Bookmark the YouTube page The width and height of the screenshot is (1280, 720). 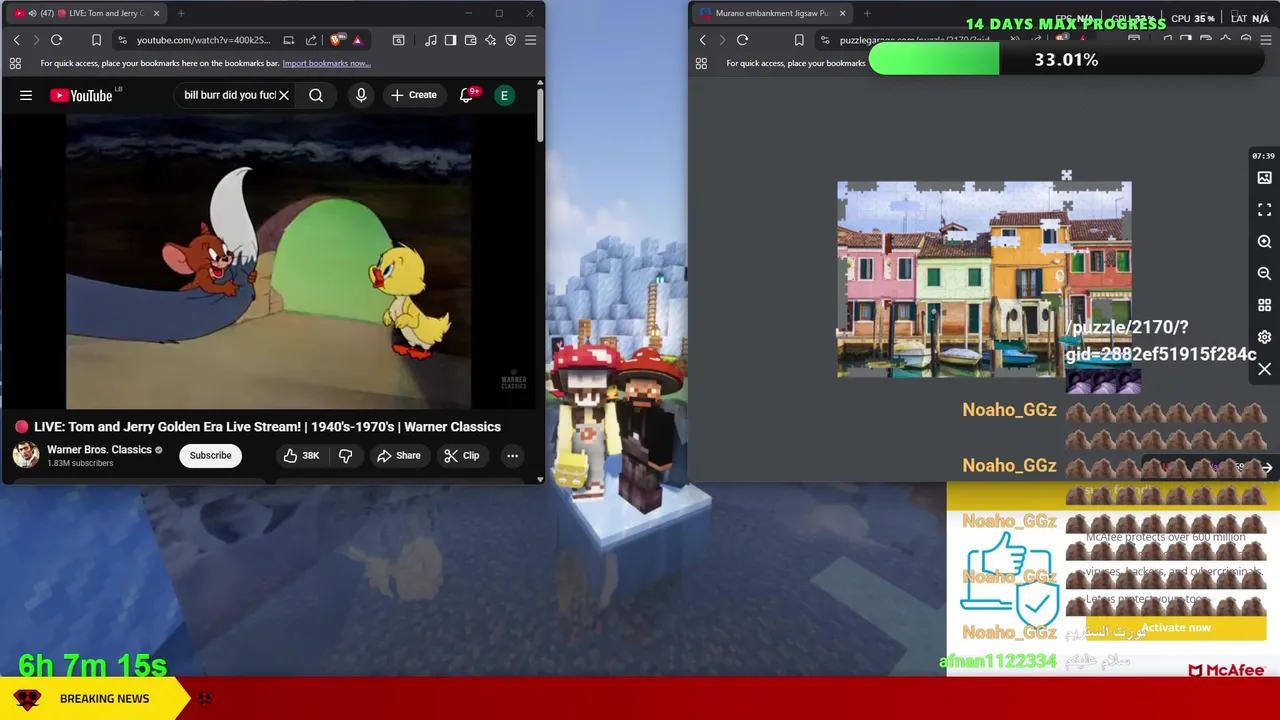tap(96, 40)
